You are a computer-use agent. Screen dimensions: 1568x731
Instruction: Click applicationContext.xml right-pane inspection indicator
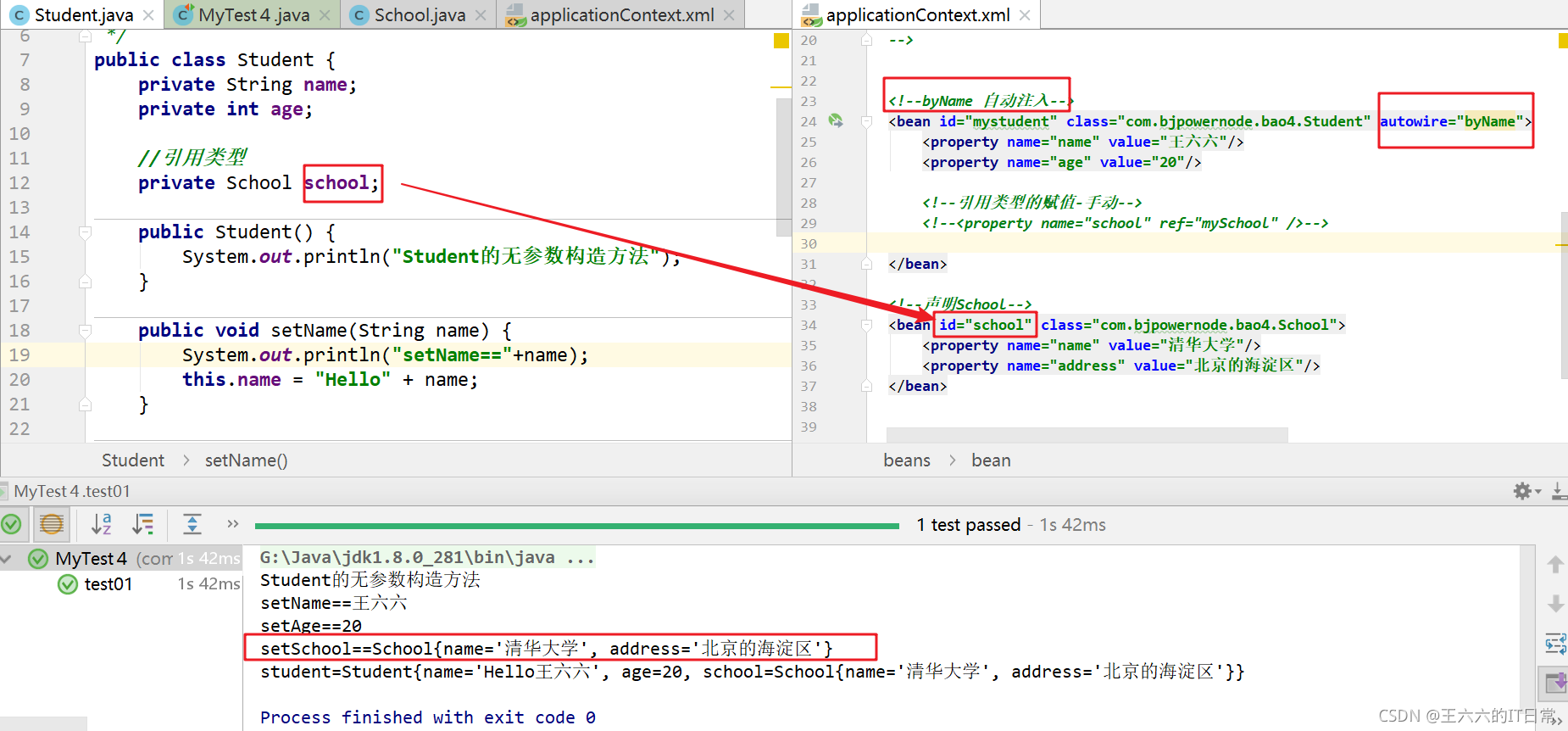pyautogui.click(x=1563, y=41)
